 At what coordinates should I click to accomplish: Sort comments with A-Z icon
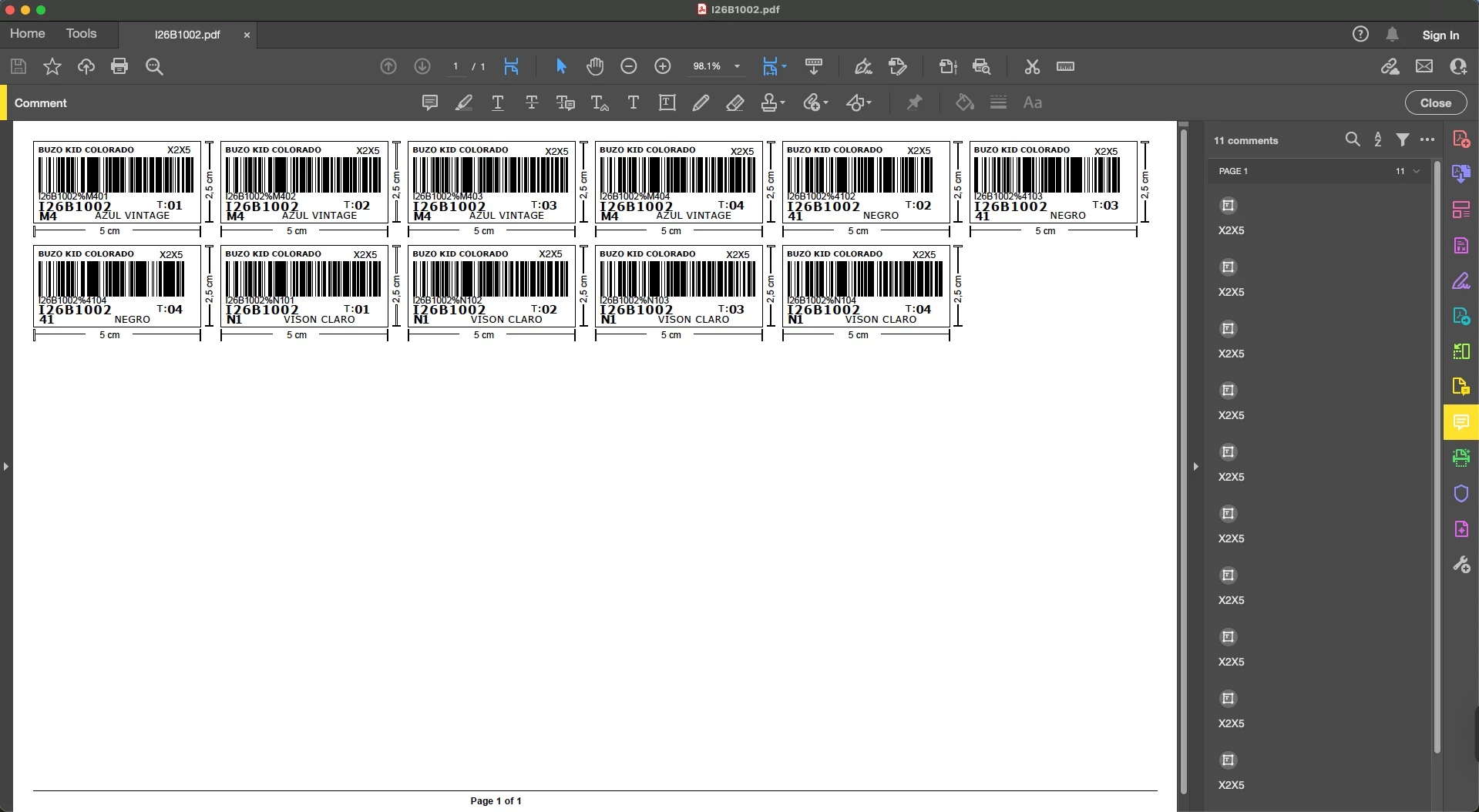pos(1378,139)
